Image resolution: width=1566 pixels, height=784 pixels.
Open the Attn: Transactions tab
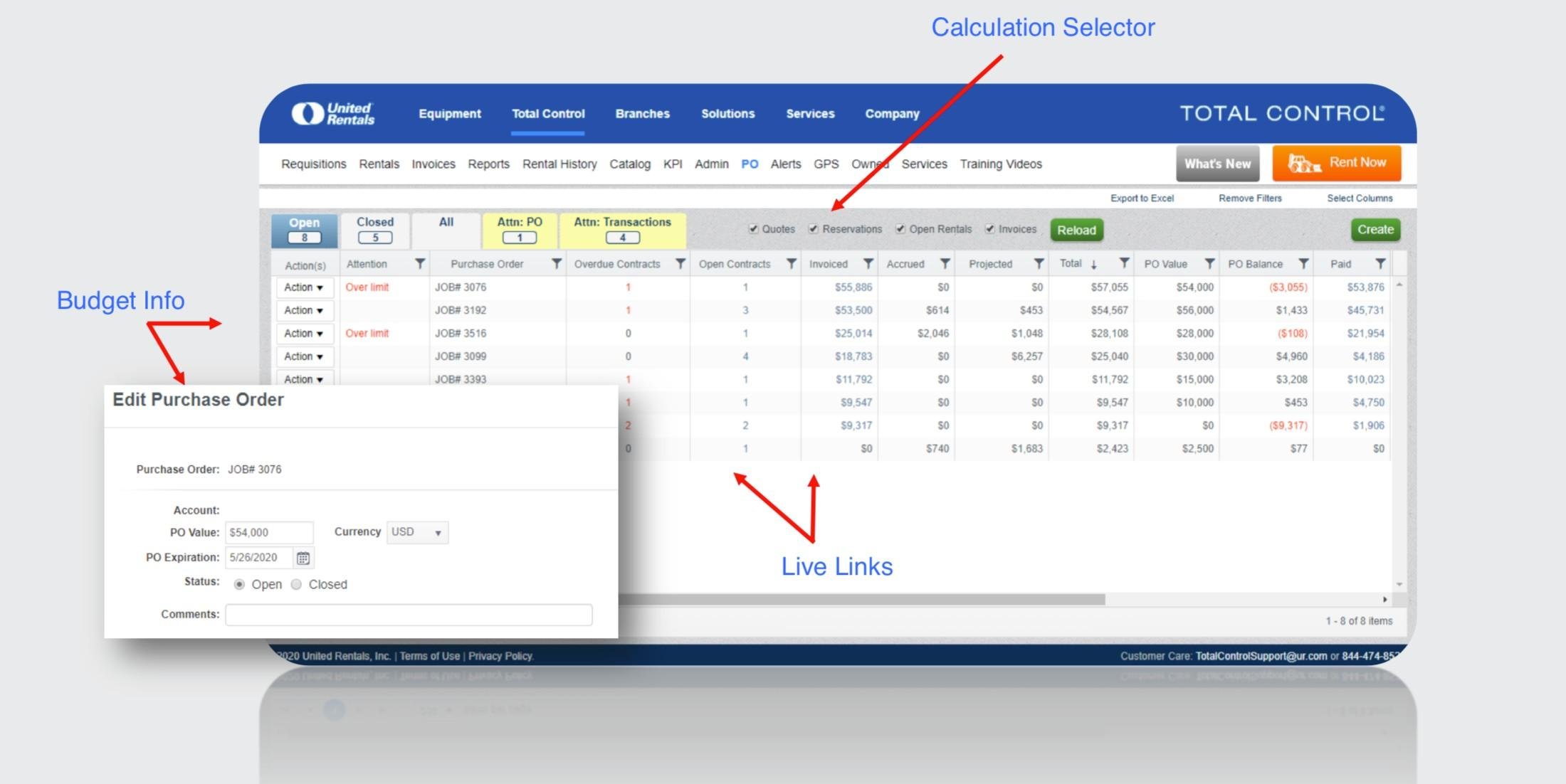click(622, 230)
